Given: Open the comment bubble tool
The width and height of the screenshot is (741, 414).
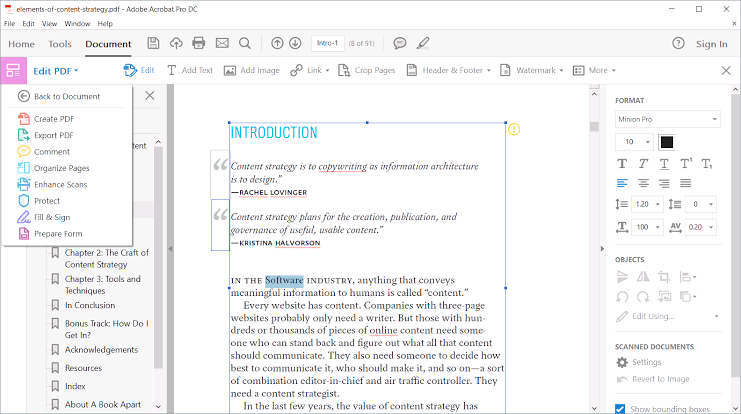Looking at the screenshot, I should click(x=400, y=43).
